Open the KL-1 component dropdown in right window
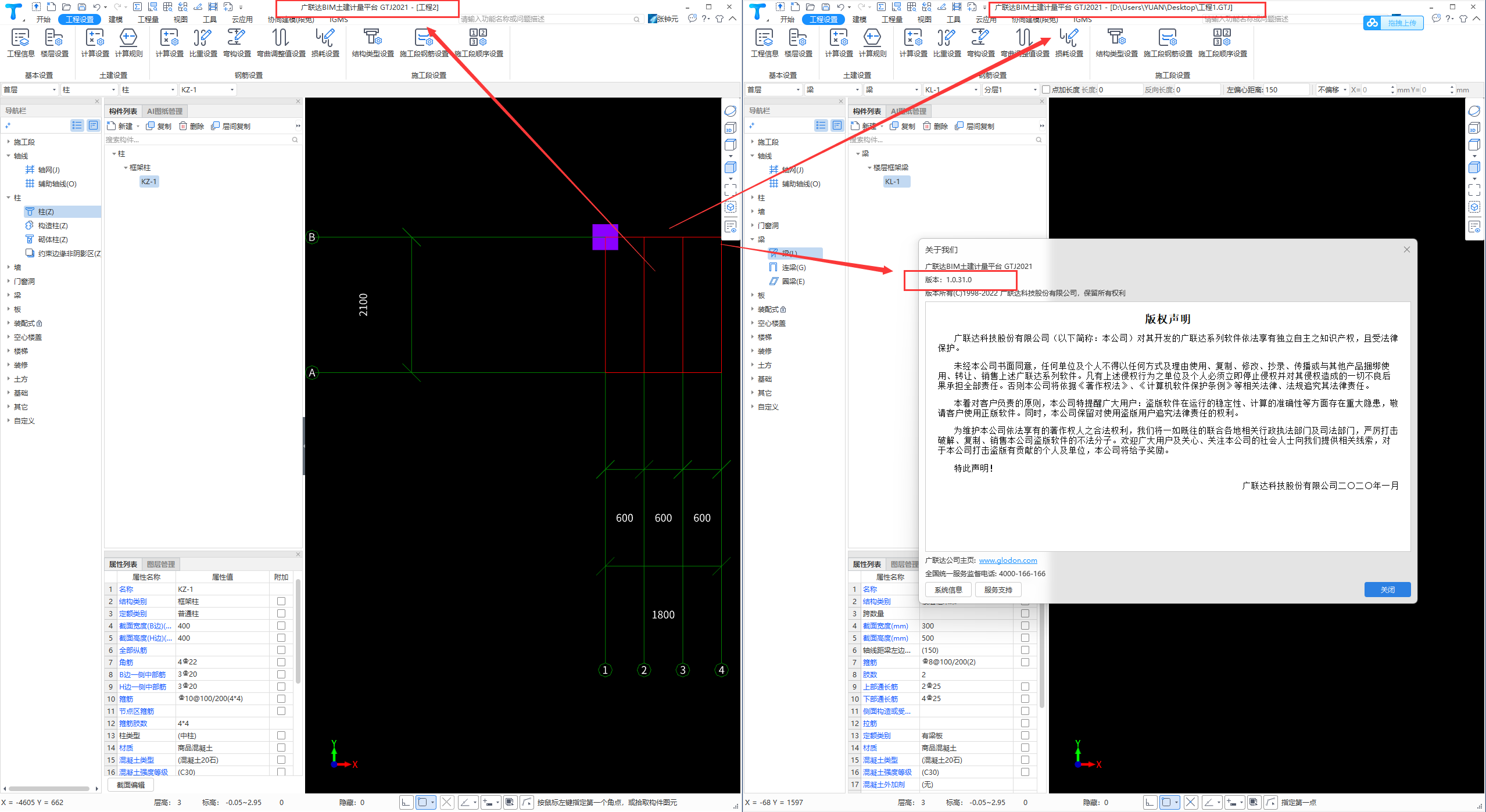The image size is (1486, 812). click(x=951, y=89)
